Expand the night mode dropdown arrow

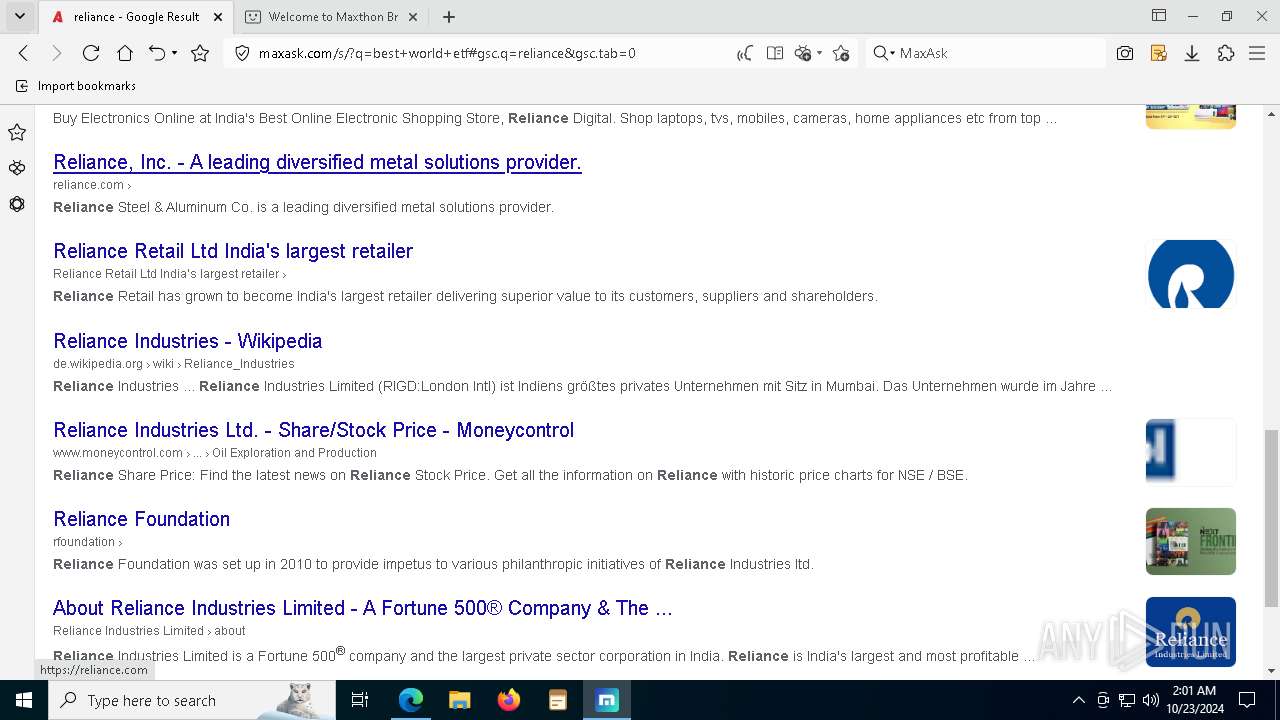[819, 53]
